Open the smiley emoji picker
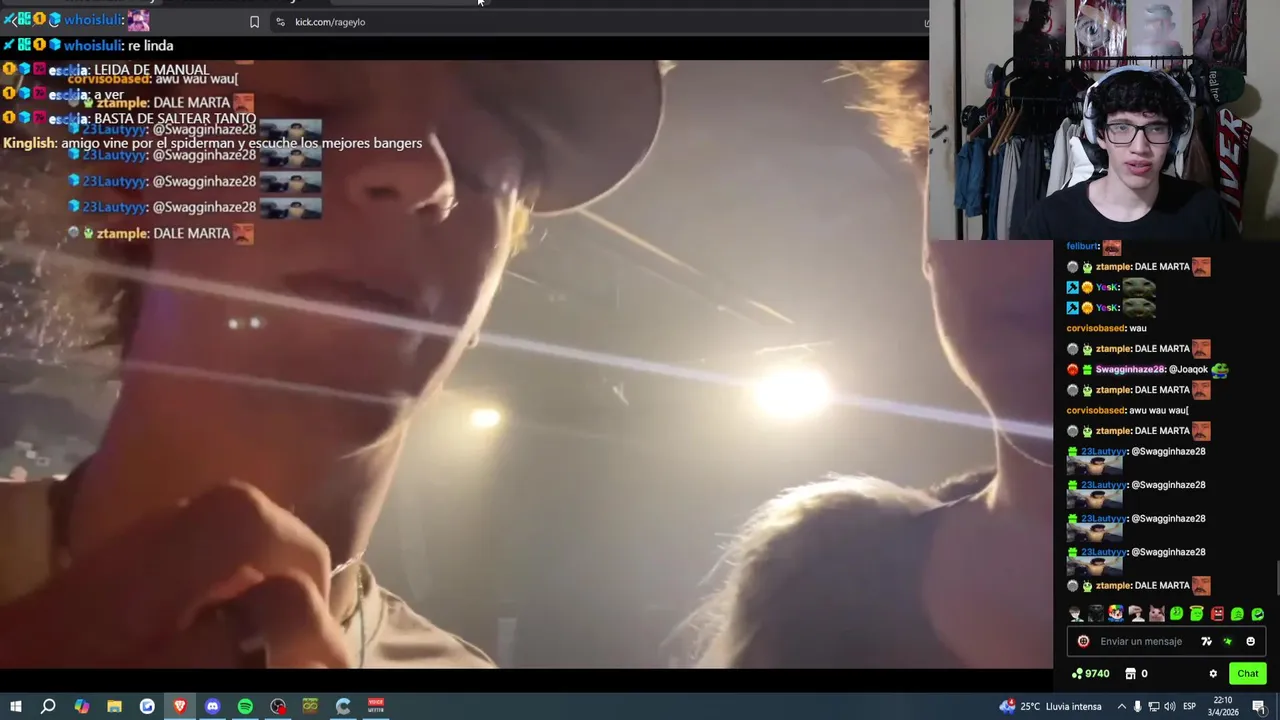This screenshot has width=1280, height=720. (x=1250, y=642)
